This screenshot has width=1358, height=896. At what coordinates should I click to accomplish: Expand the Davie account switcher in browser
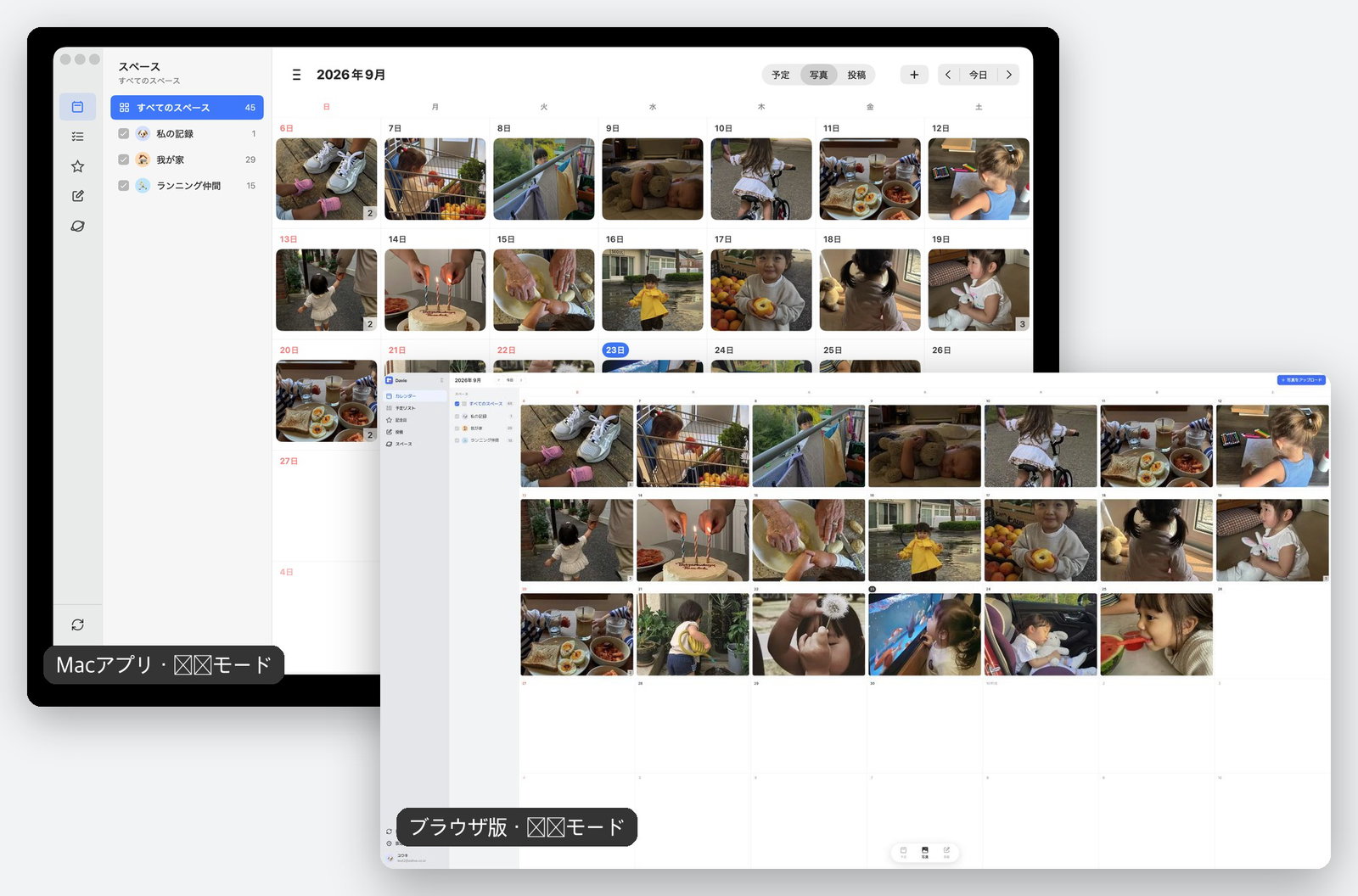(x=441, y=380)
